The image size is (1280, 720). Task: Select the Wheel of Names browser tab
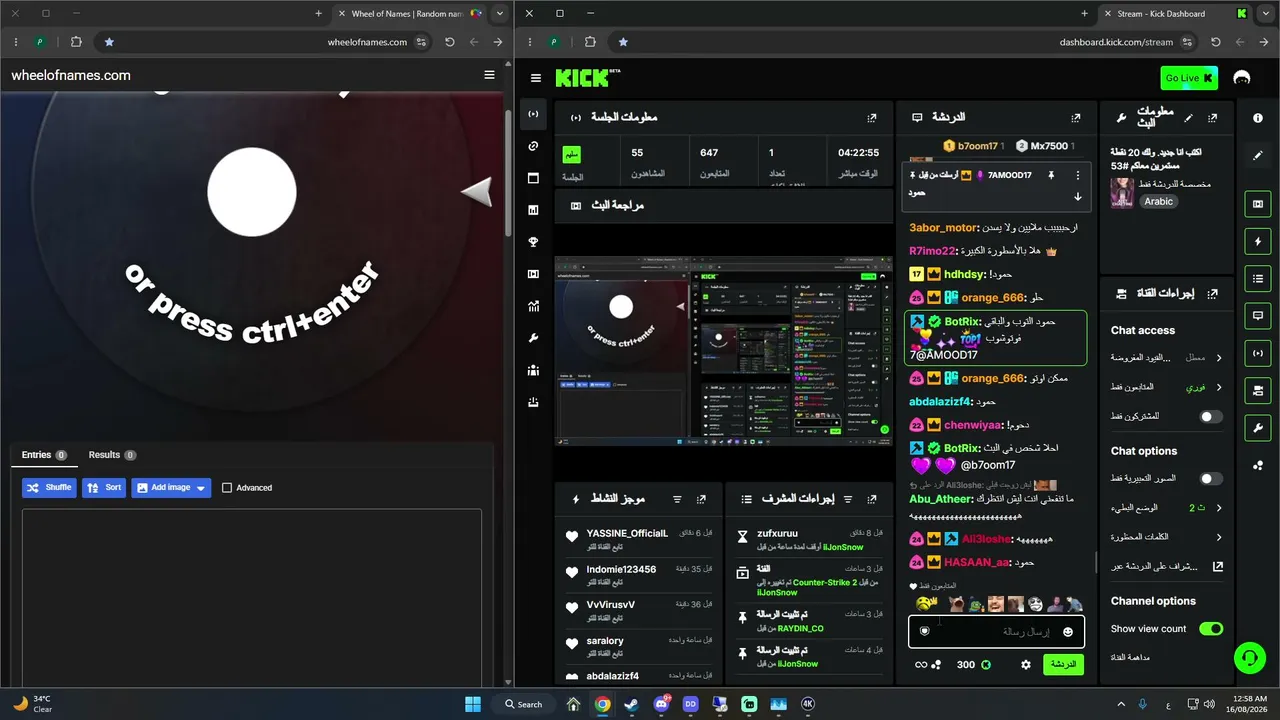(x=410, y=14)
